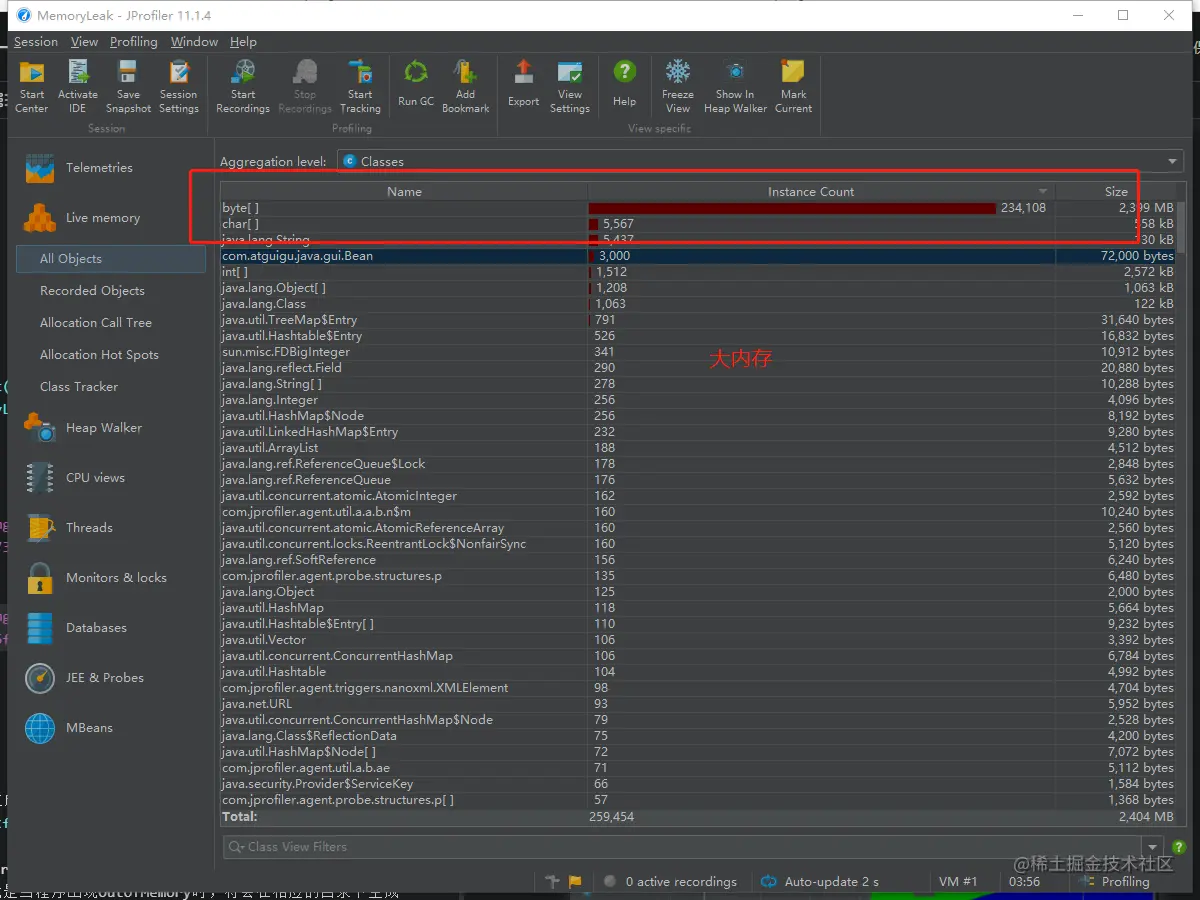Viewport: 1200px width, 900px height.
Task: Select java.util.TreeMap$Entry row
Action: pyautogui.click(x=697, y=320)
